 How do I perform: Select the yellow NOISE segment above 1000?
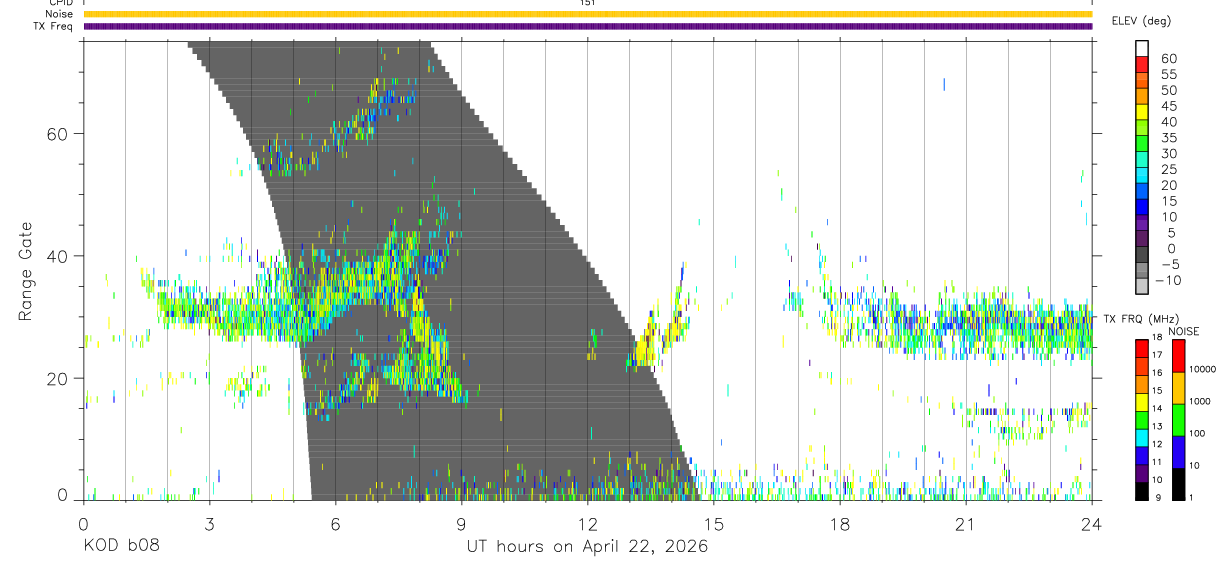pos(1179,388)
